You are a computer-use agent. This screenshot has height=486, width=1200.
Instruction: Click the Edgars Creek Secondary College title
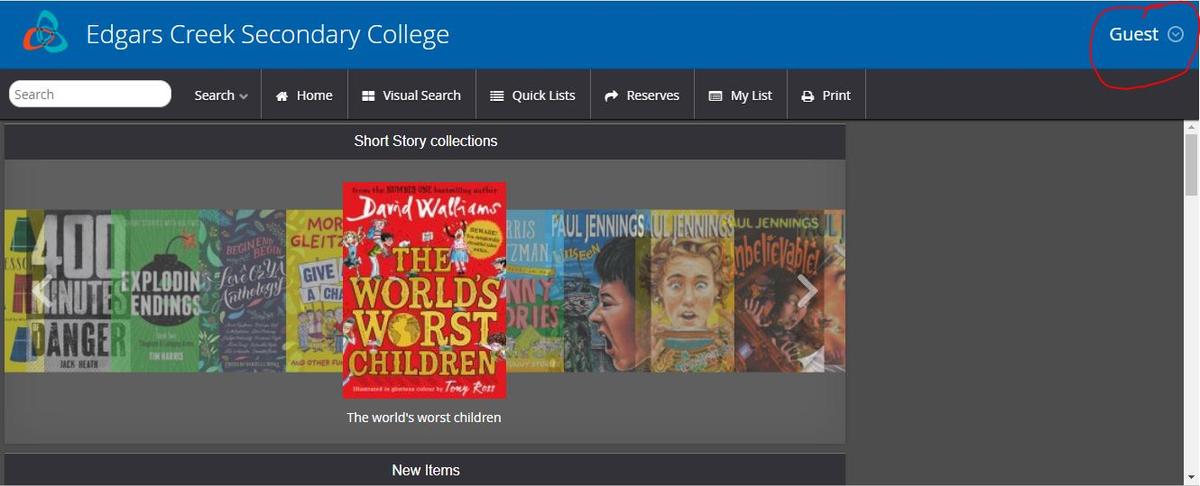tap(268, 35)
